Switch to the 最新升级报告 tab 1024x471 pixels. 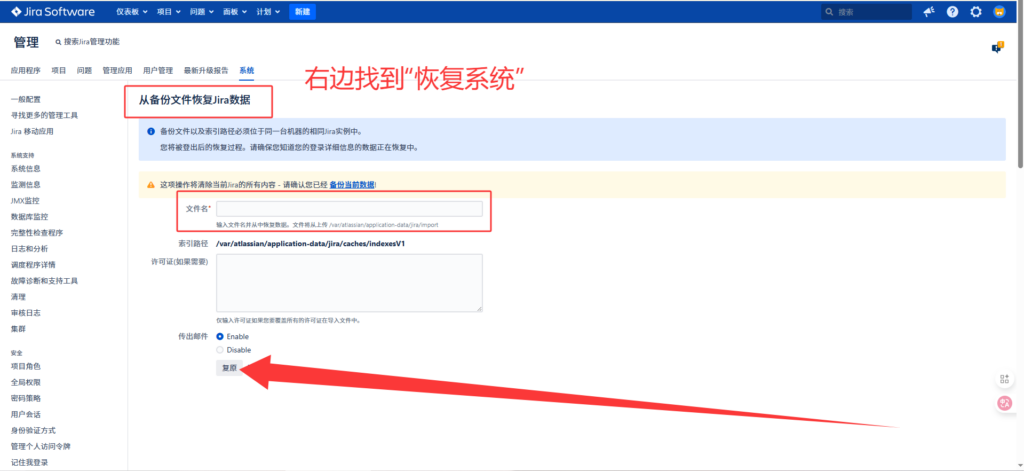[x=205, y=70]
